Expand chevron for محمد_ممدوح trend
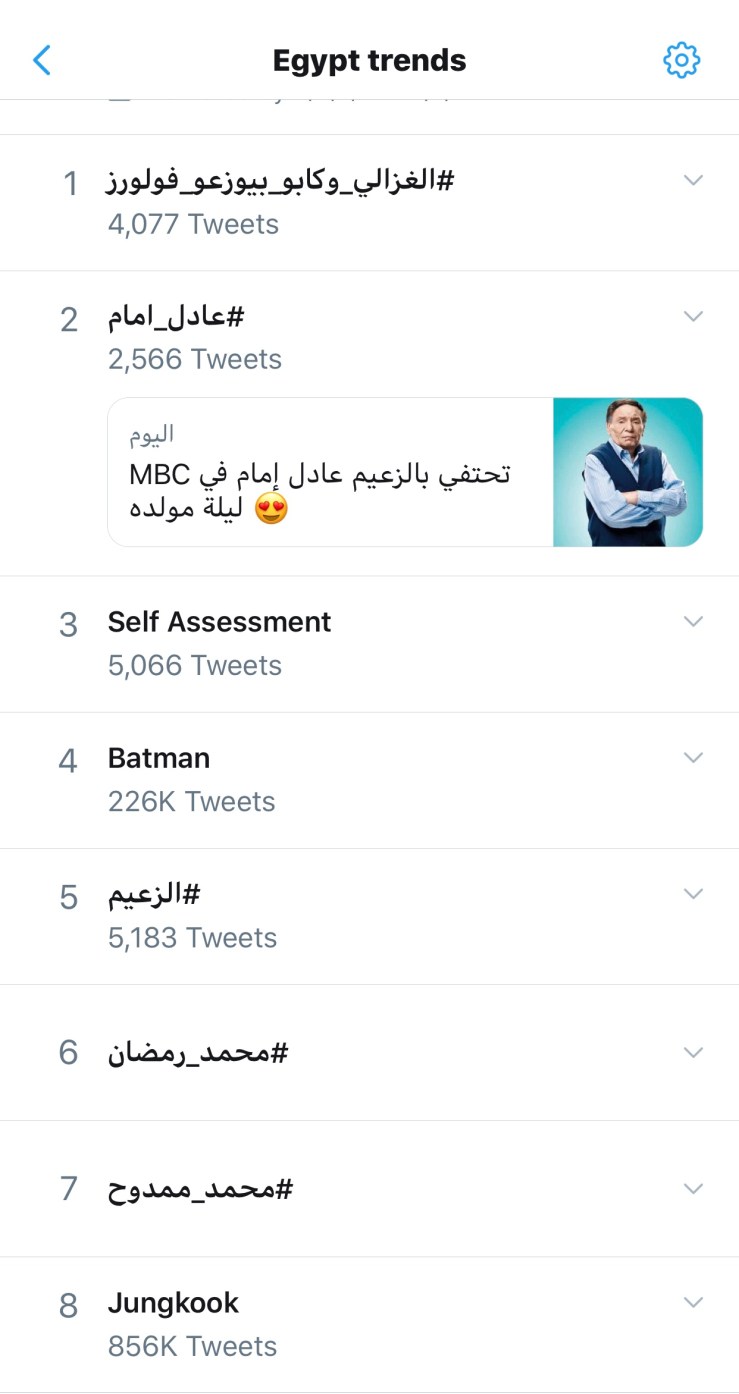Viewport: 739px width, 1394px height. click(693, 1188)
